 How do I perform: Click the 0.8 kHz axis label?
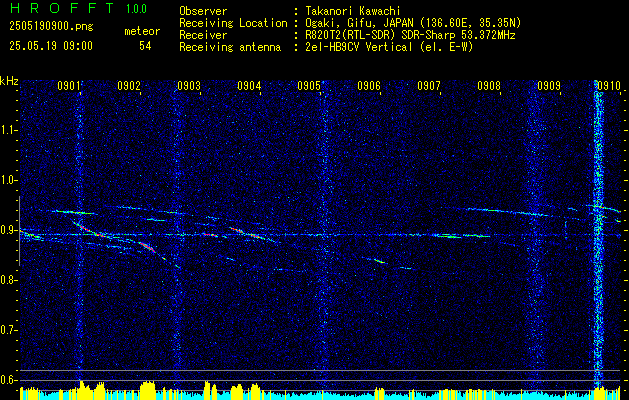(8, 280)
